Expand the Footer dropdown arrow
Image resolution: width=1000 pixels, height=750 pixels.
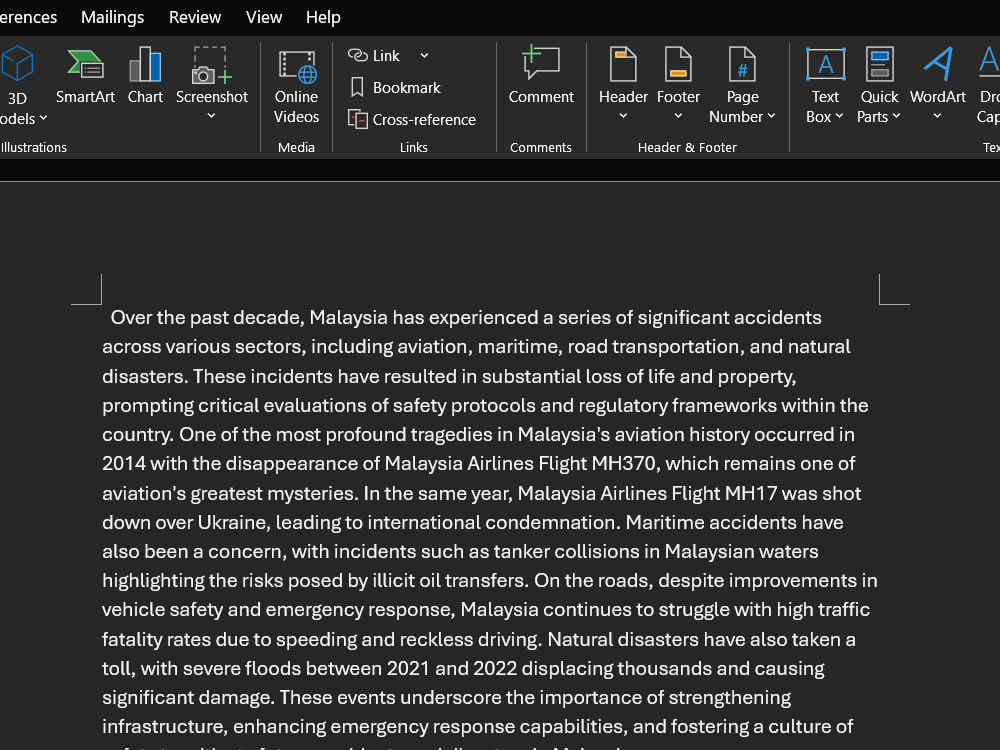tap(678, 116)
